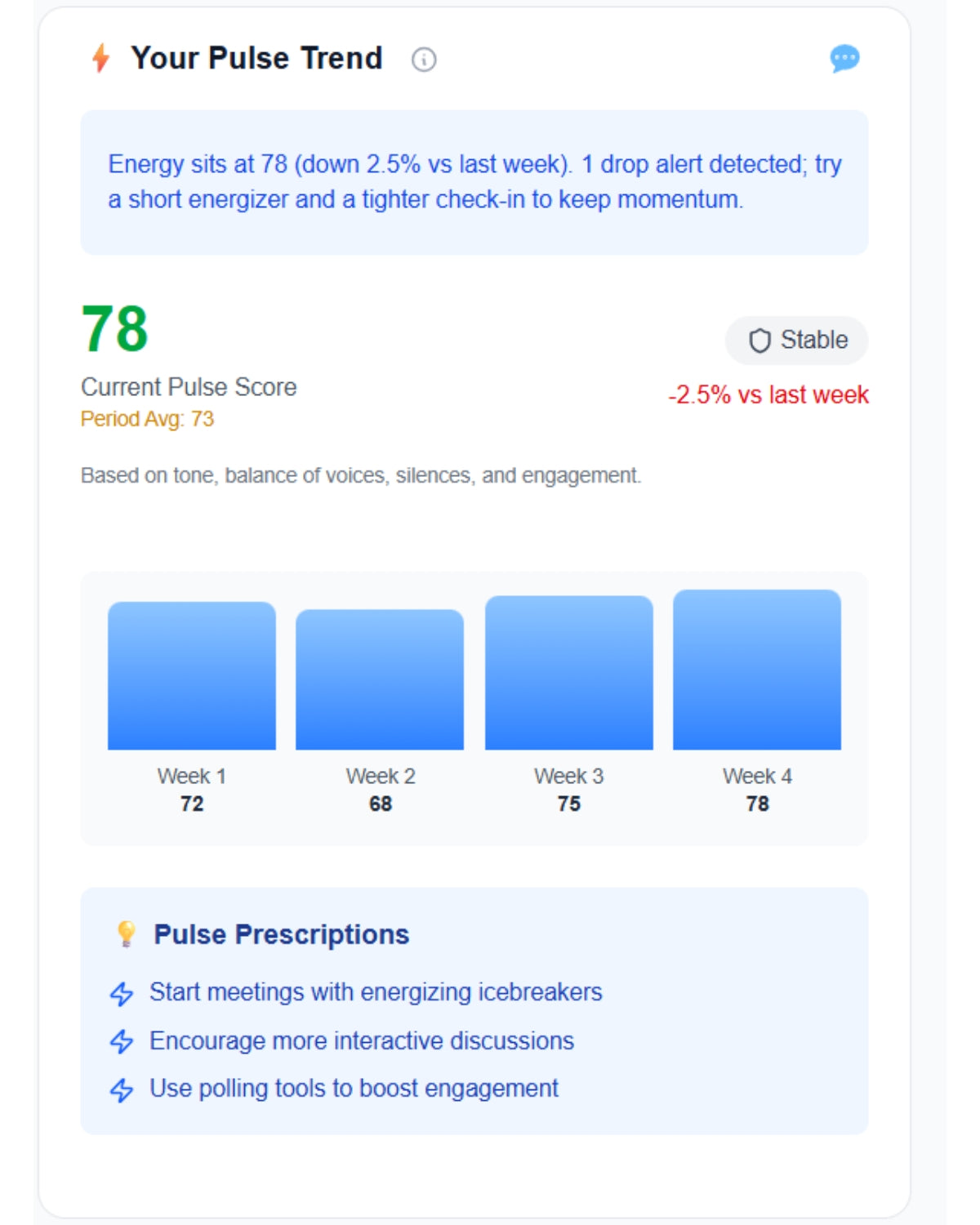Click the orange lightning bolt icon
This screenshot has height=1225, width=980.
click(101, 58)
